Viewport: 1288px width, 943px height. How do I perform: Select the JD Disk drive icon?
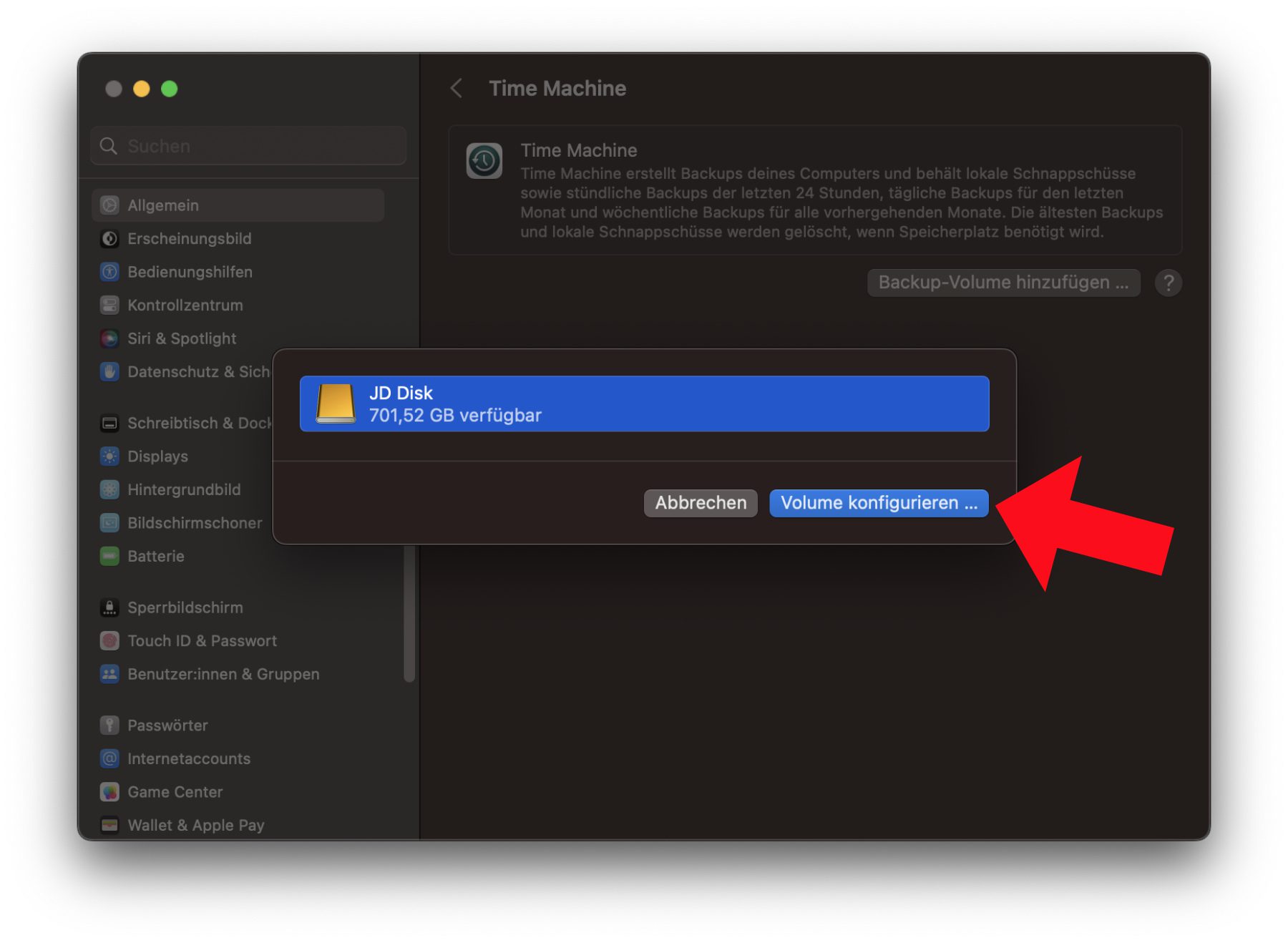(336, 404)
